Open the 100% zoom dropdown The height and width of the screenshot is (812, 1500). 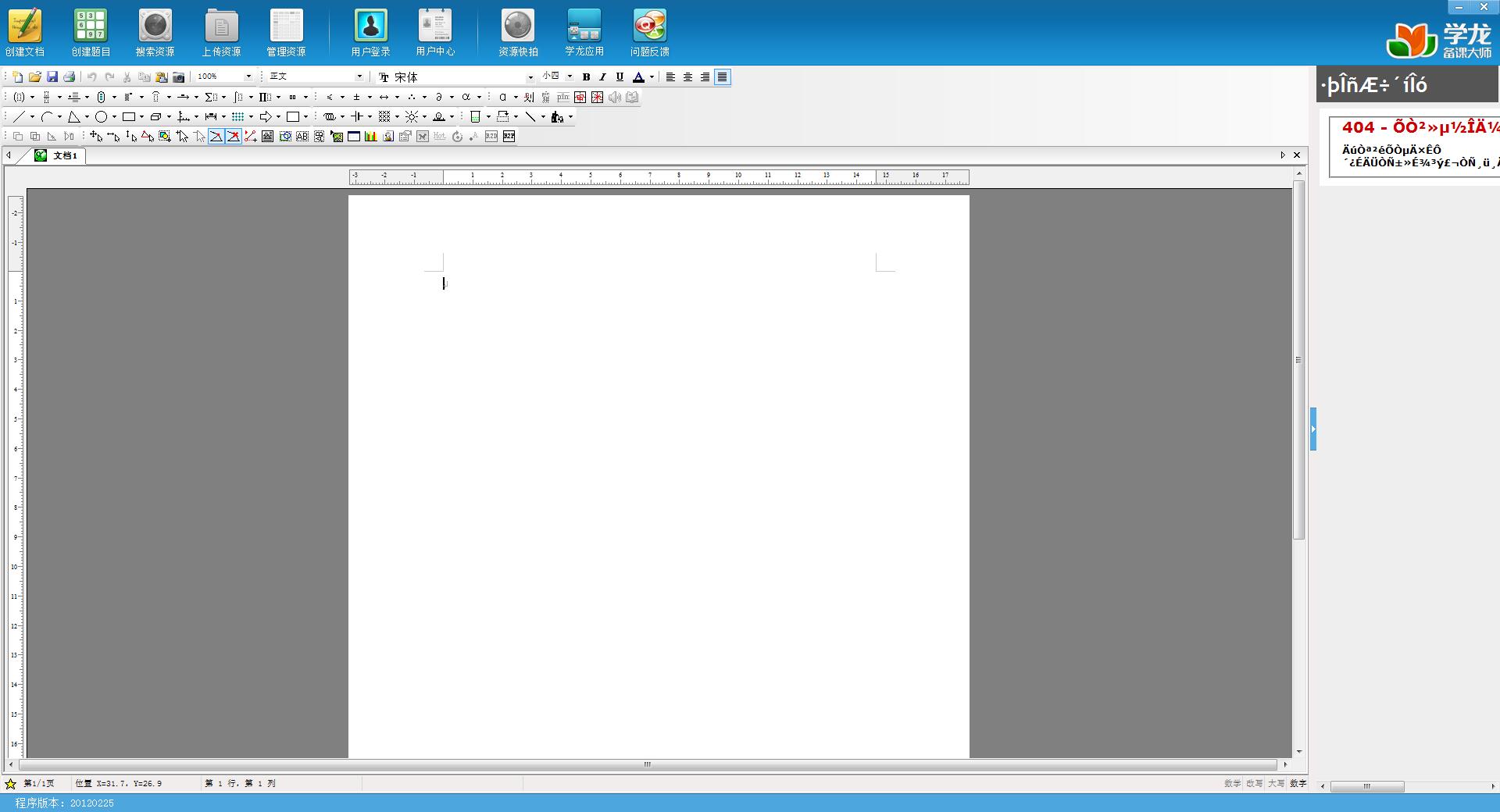(248, 77)
